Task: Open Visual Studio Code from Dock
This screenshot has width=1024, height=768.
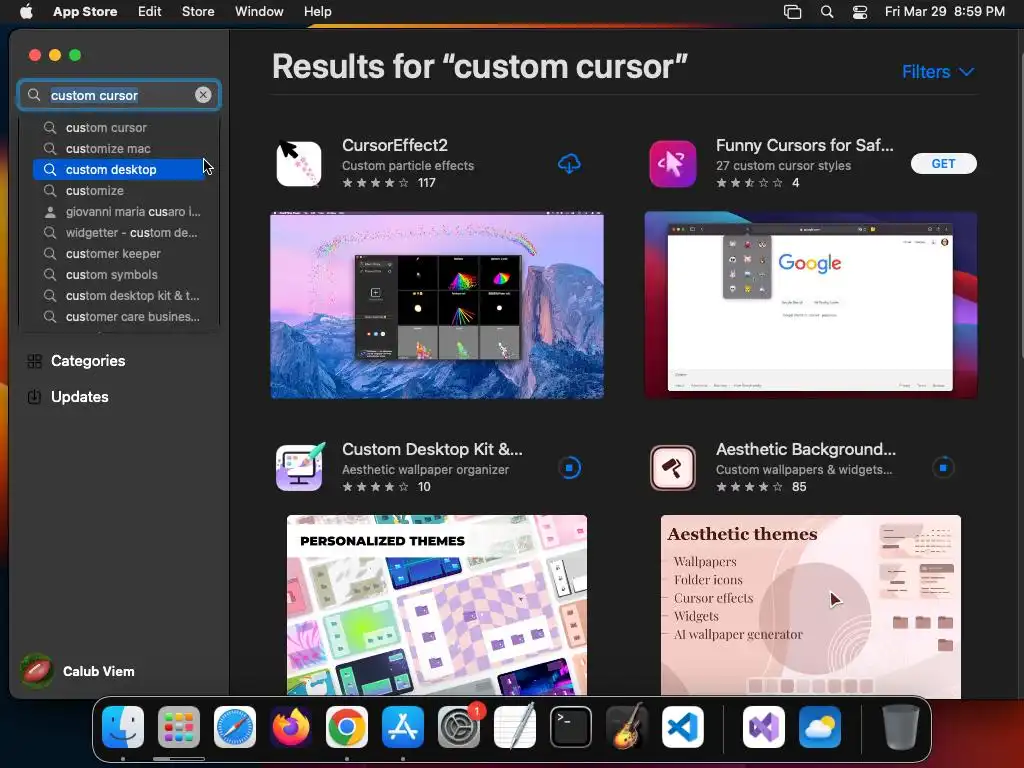Action: pyautogui.click(x=683, y=727)
